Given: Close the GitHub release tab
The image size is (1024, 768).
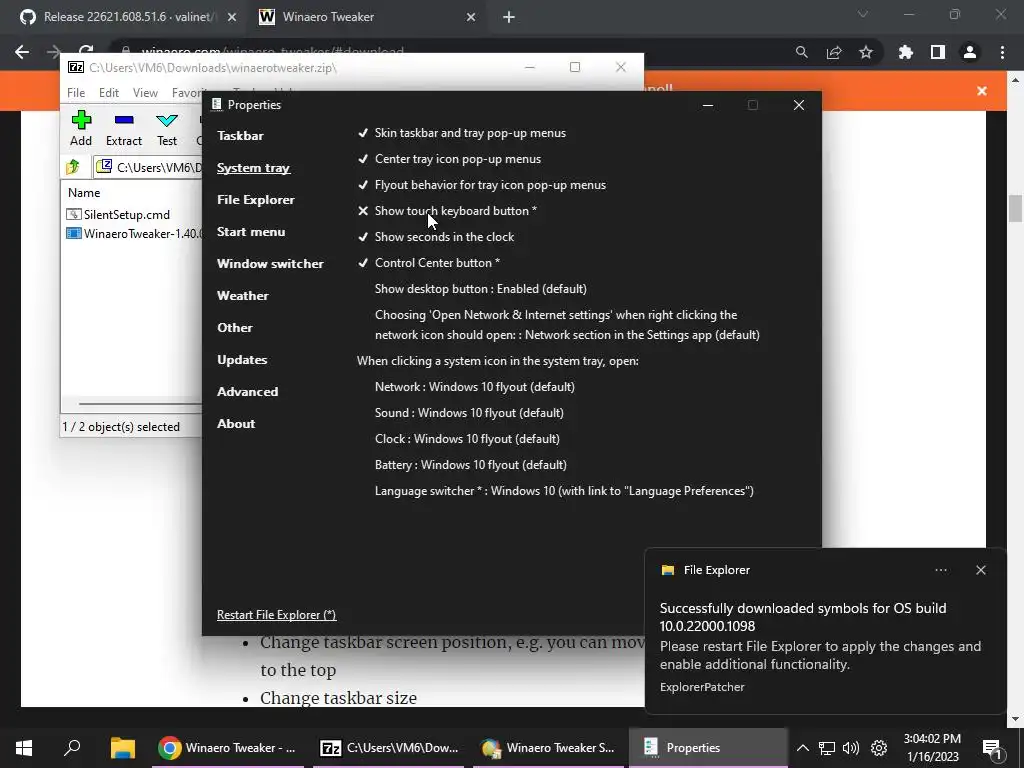Looking at the screenshot, I should [232, 18].
